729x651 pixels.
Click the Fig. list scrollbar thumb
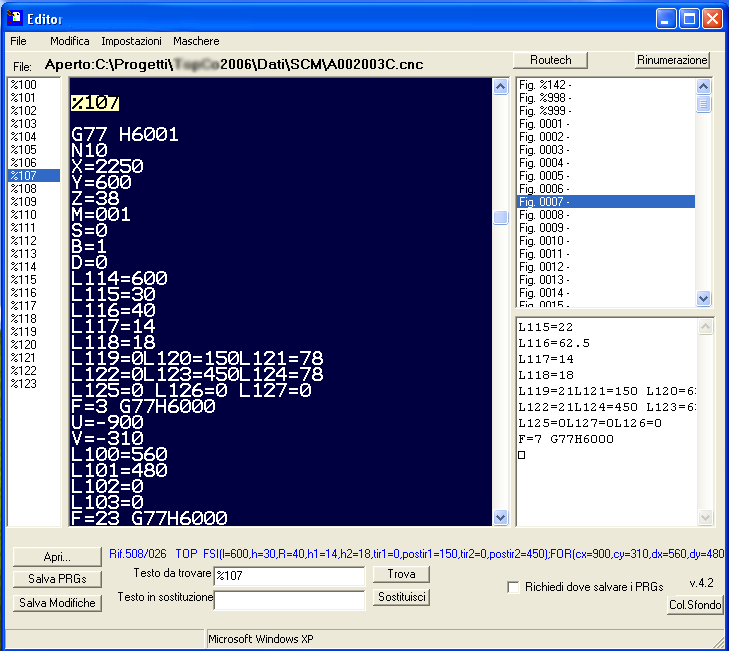pos(703,104)
